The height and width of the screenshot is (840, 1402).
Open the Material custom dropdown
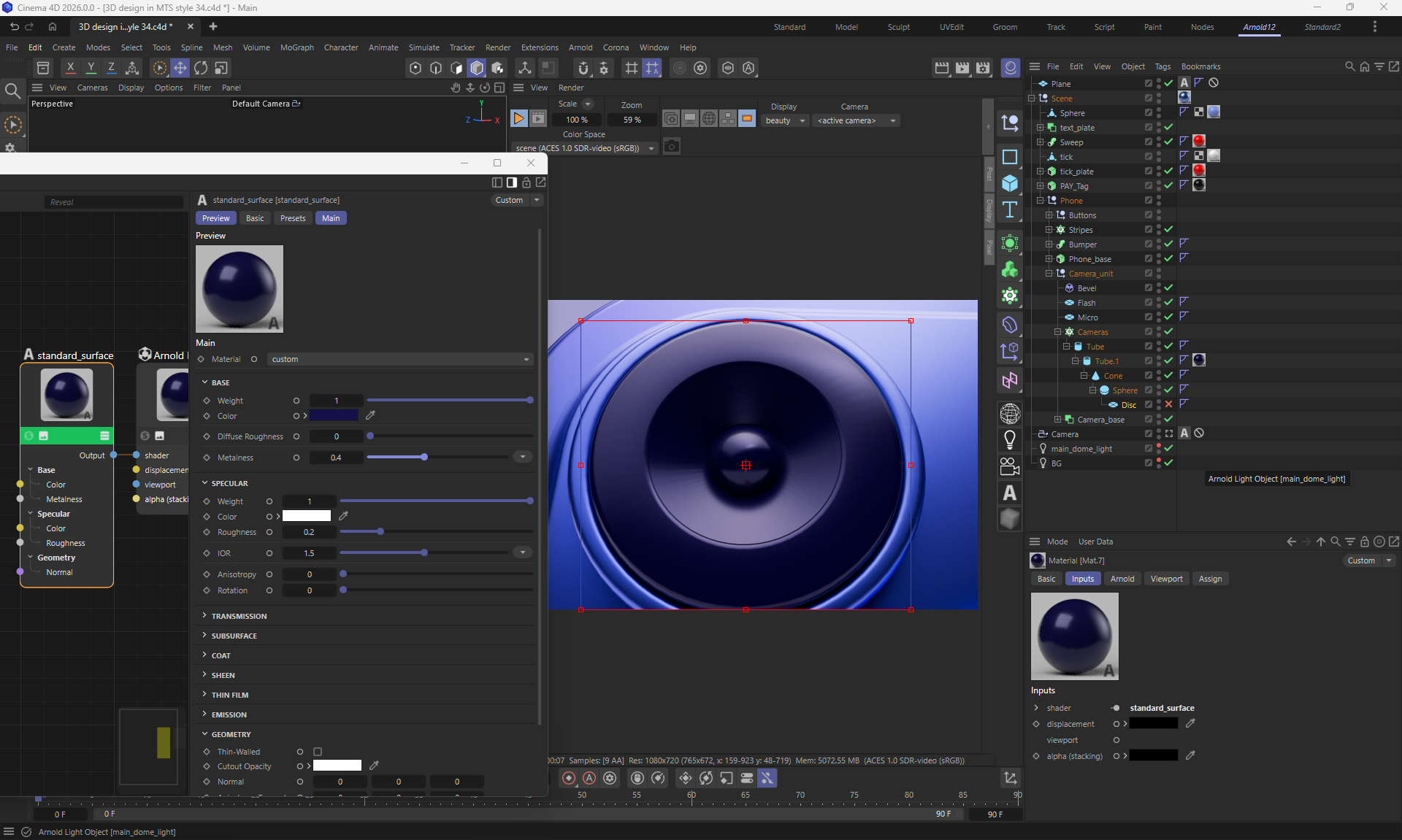point(400,359)
